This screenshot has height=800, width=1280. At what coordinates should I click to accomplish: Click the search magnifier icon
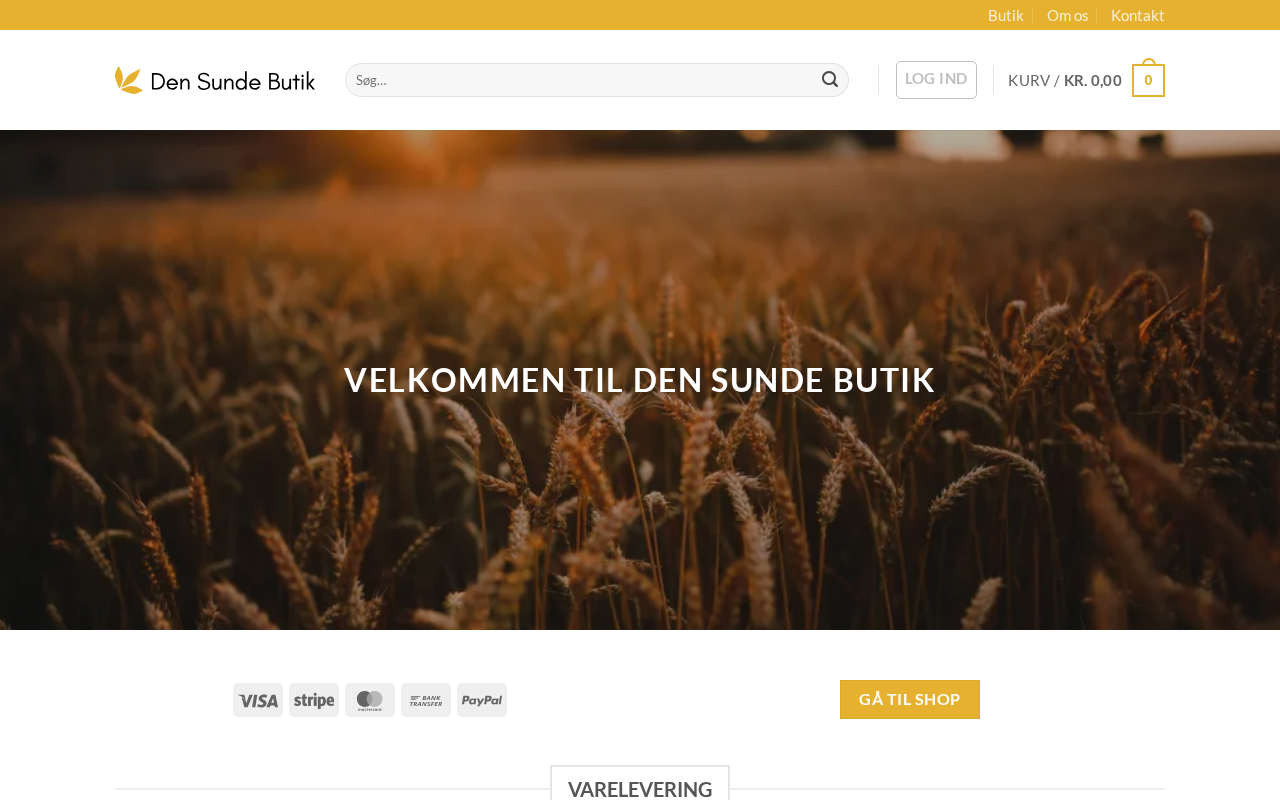(x=829, y=80)
